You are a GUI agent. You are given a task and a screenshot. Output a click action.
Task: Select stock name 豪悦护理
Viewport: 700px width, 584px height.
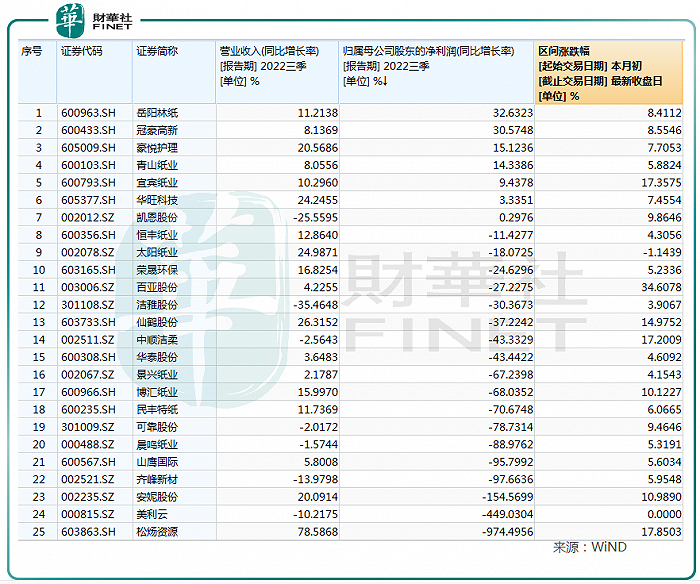[157, 148]
